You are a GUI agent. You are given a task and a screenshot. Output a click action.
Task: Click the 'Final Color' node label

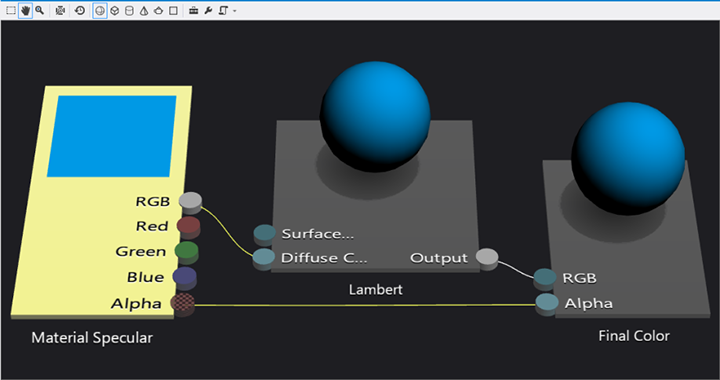[x=634, y=336]
